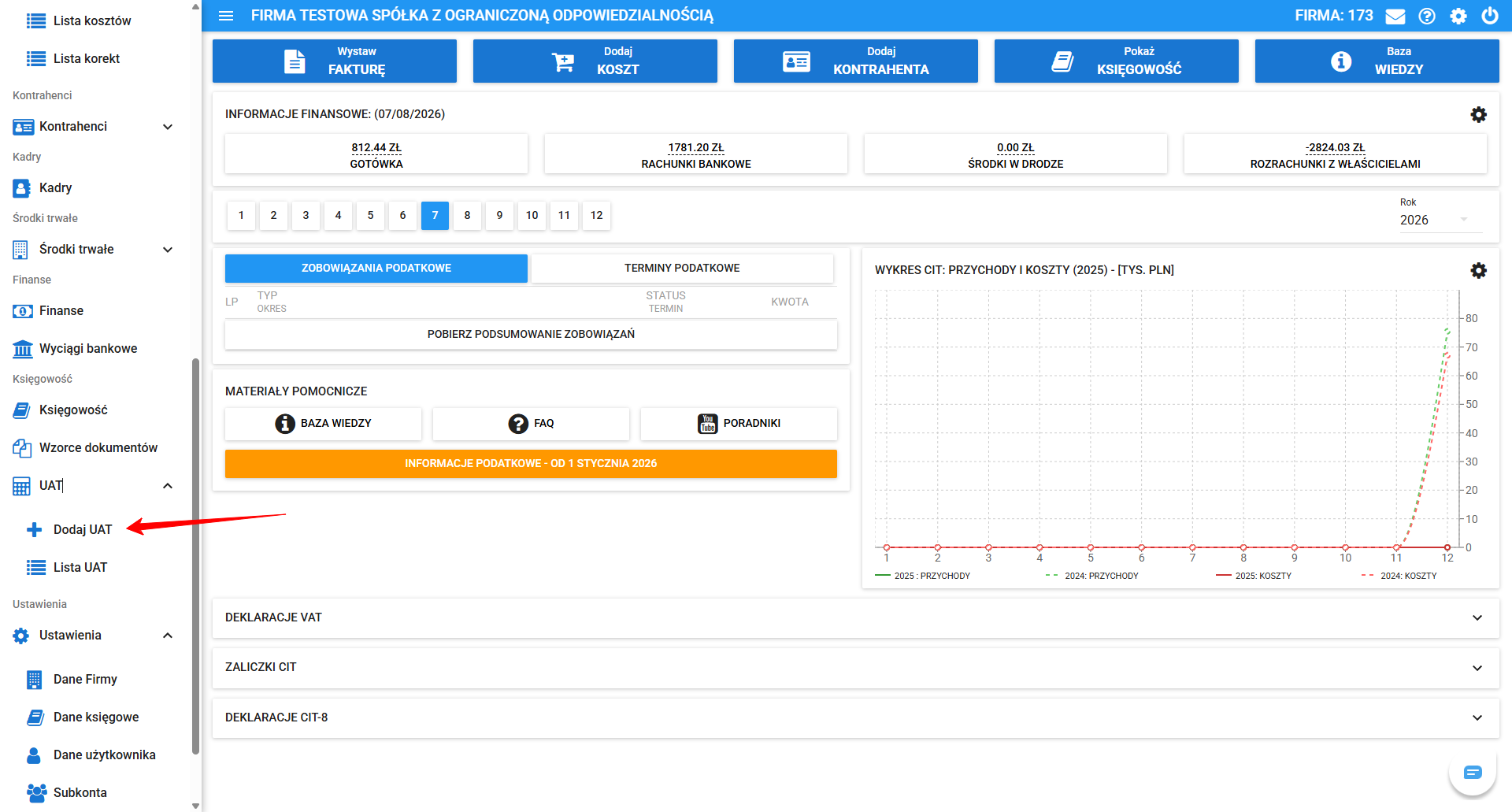
Task: Click the Lista kosztów list icon
Action: coord(36,21)
